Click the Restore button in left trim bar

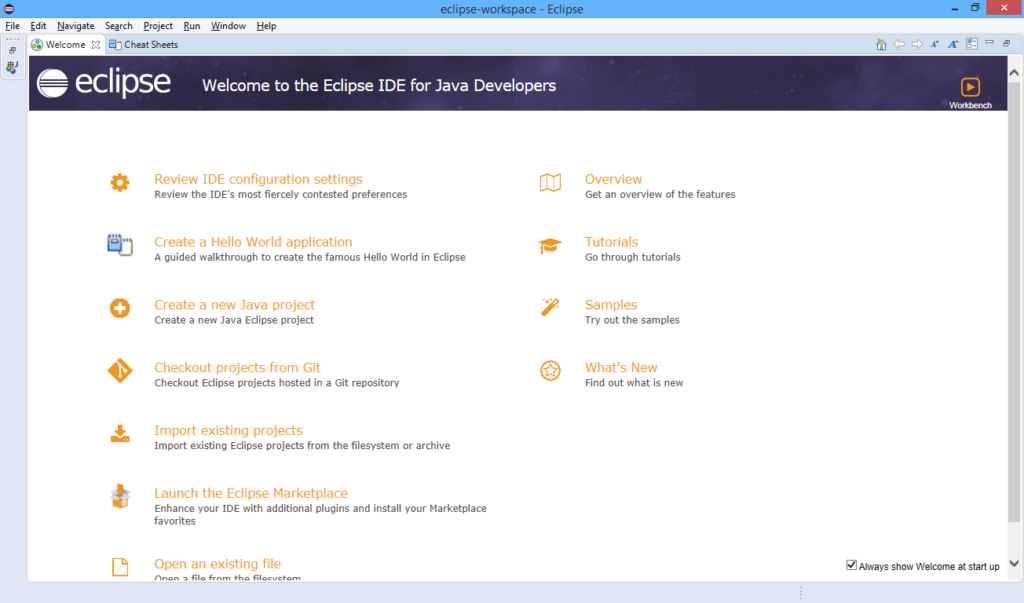(x=12, y=50)
